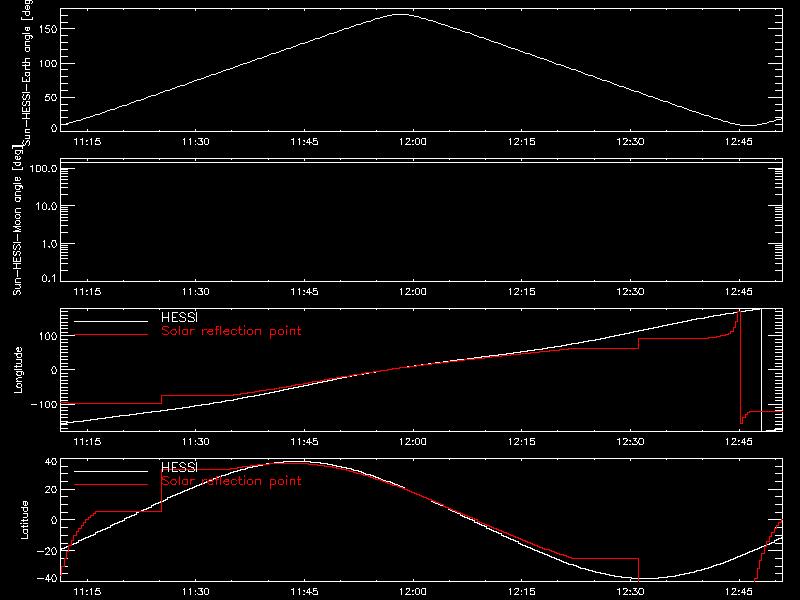
Task: Click the white vertical wrap line in Longitude plot
Action: pyautogui.click(x=761, y=370)
